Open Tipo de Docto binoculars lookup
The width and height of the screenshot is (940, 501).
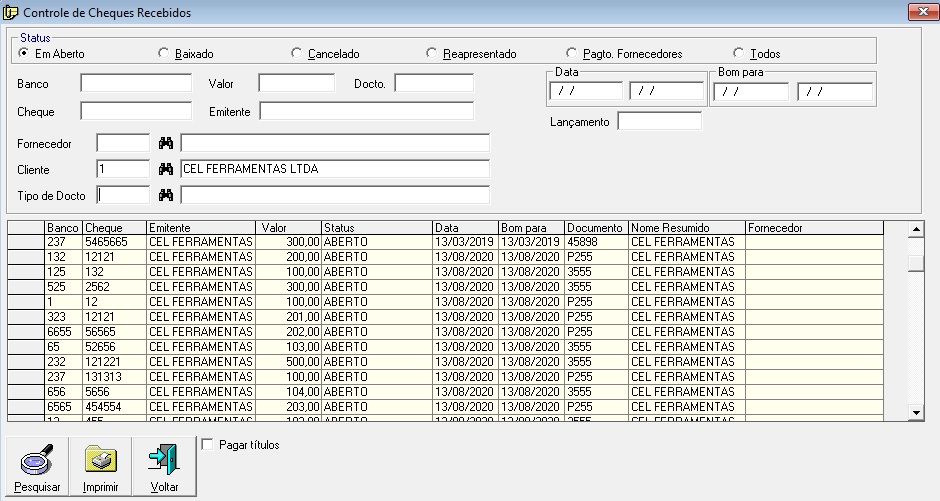[166, 195]
